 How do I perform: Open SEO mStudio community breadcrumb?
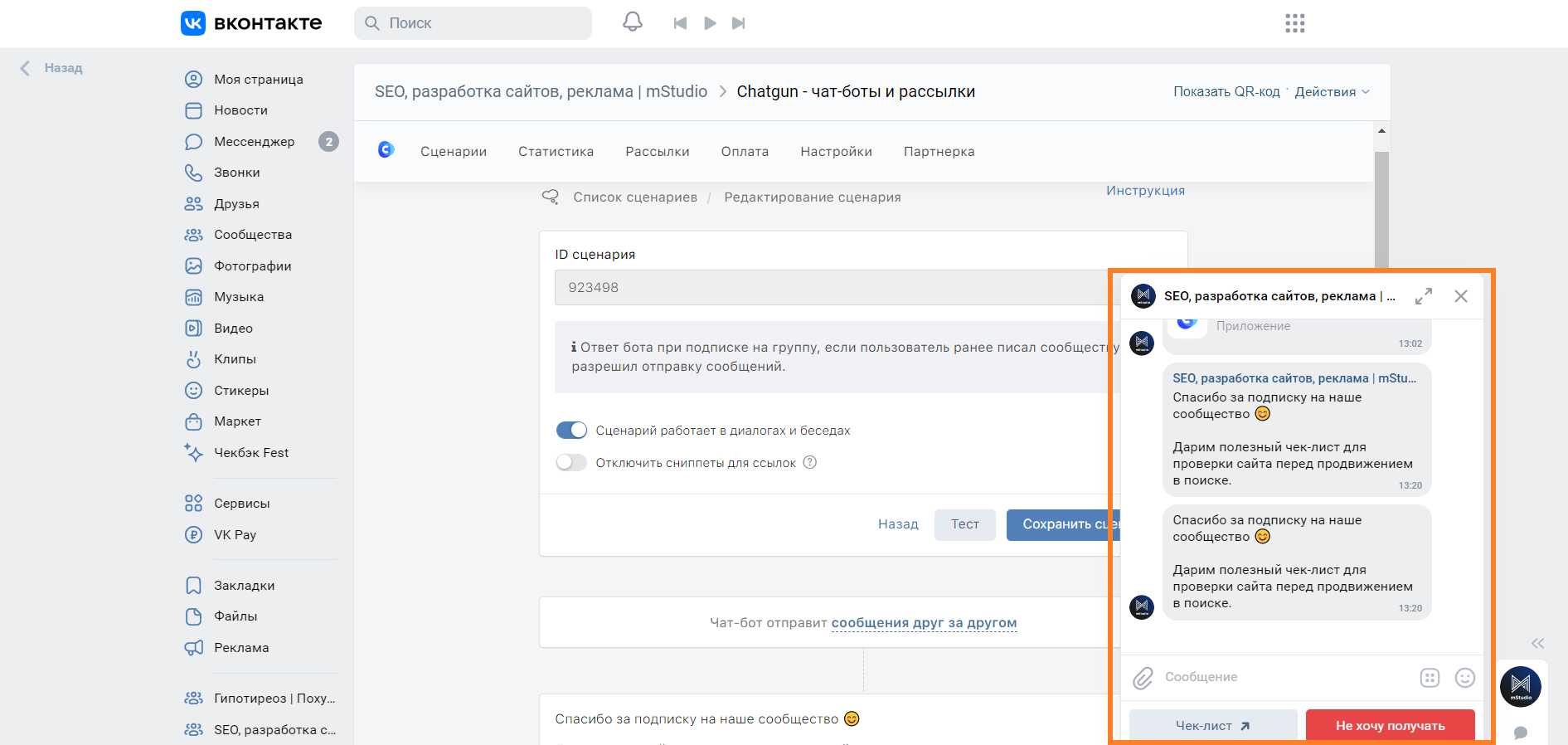pos(541,91)
